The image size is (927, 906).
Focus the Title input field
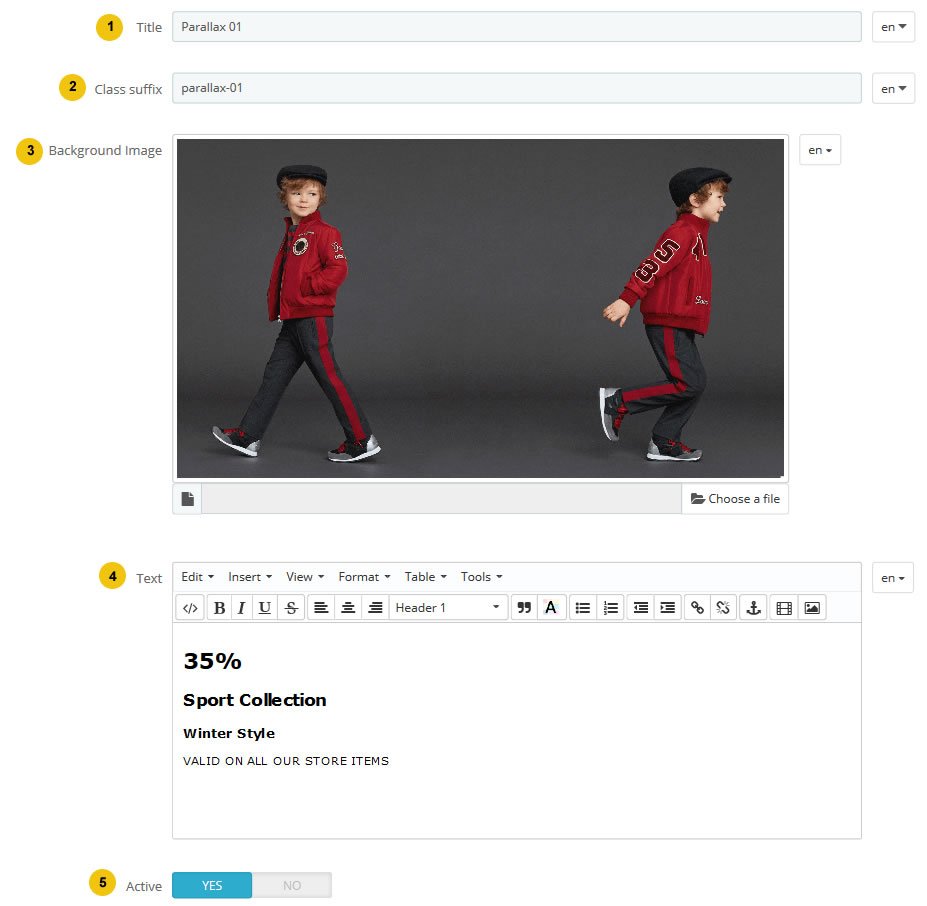point(517,27)
